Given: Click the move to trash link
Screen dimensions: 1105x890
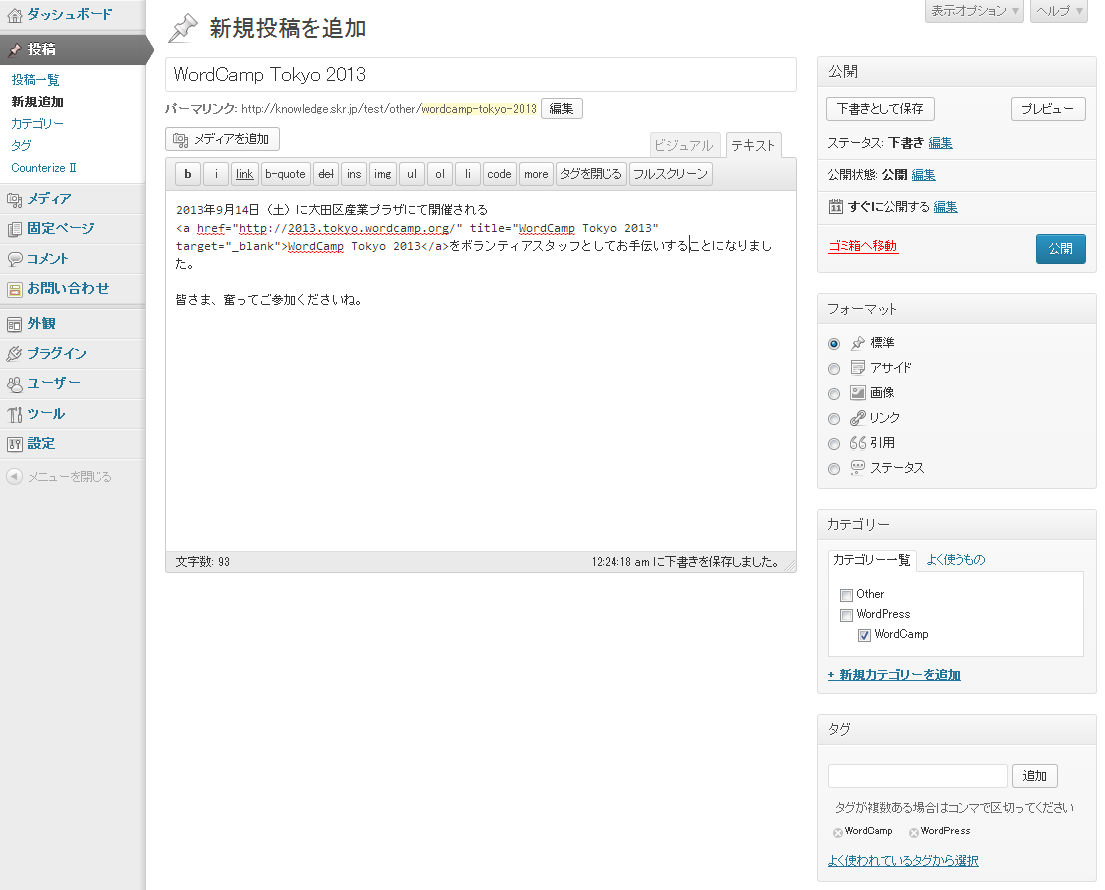Looking at the screenshot, I should click(863, 246).
